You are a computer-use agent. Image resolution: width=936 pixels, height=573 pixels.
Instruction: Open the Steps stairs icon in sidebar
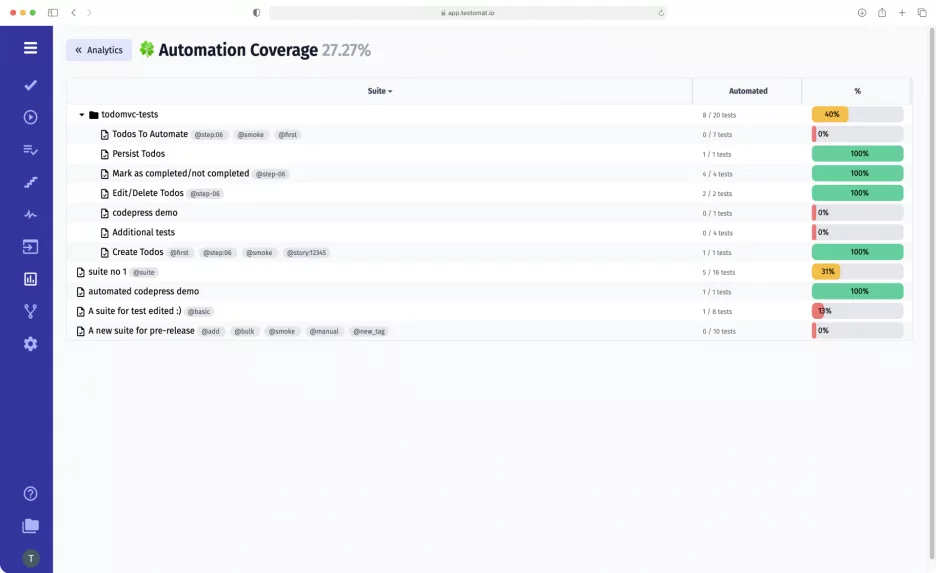pos(30,182)
